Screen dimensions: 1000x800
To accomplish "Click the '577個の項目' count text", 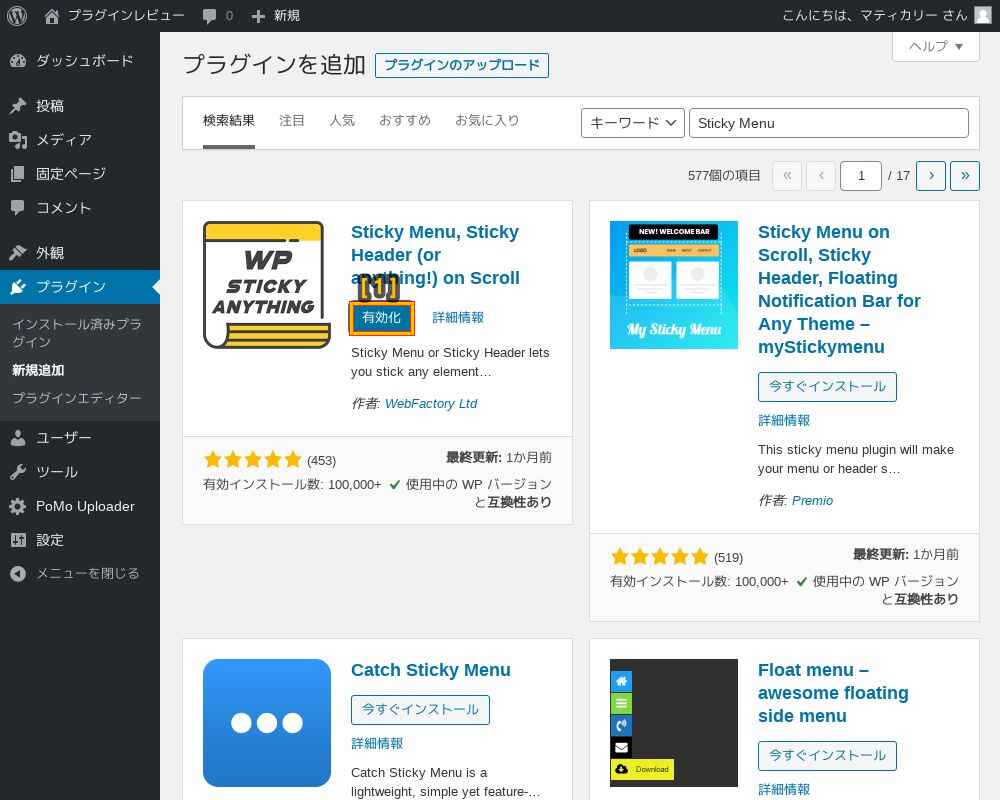I will [x=724, y=175].
